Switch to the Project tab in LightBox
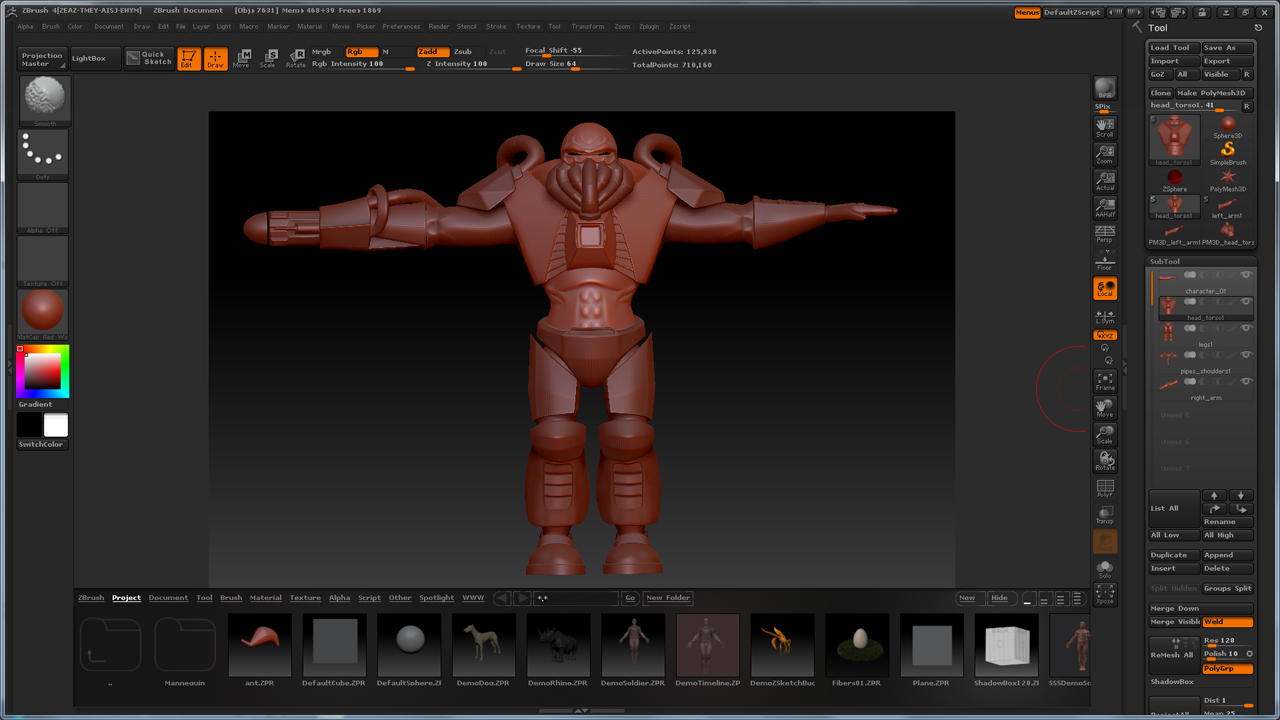 126,598
